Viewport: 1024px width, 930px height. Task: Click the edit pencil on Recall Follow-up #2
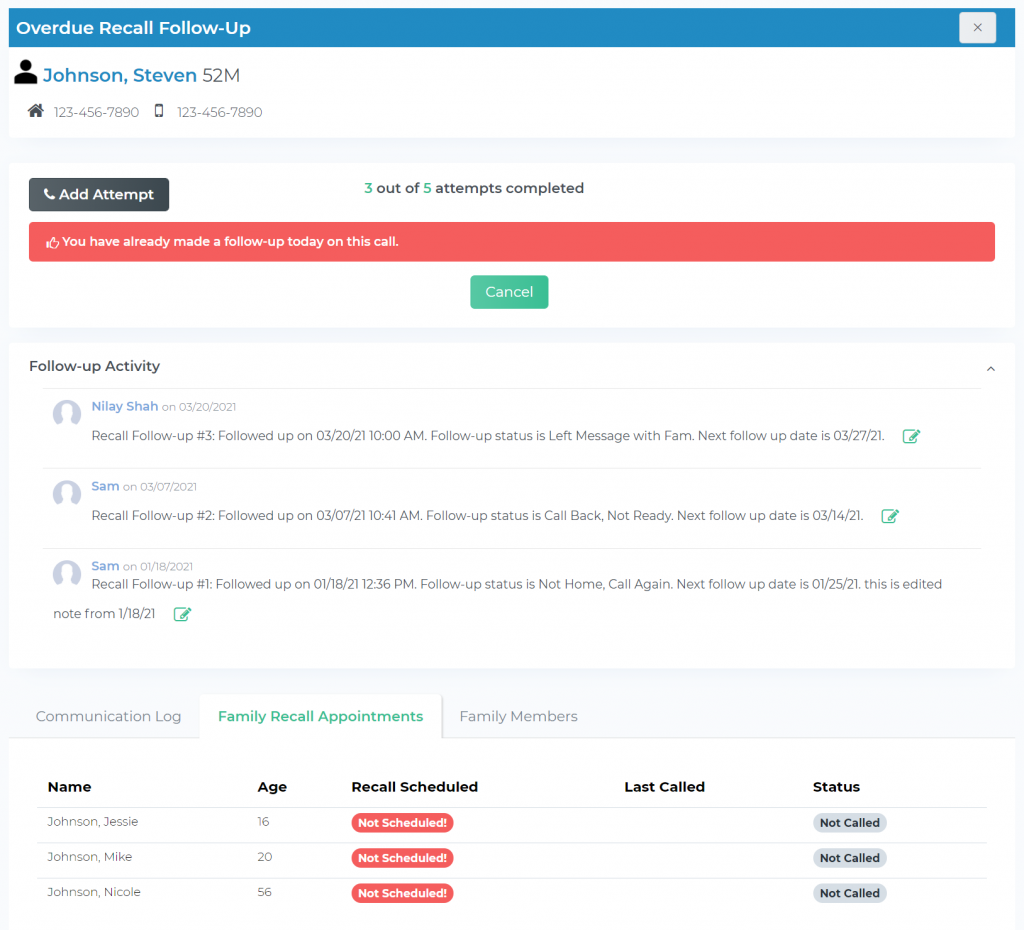890,516
